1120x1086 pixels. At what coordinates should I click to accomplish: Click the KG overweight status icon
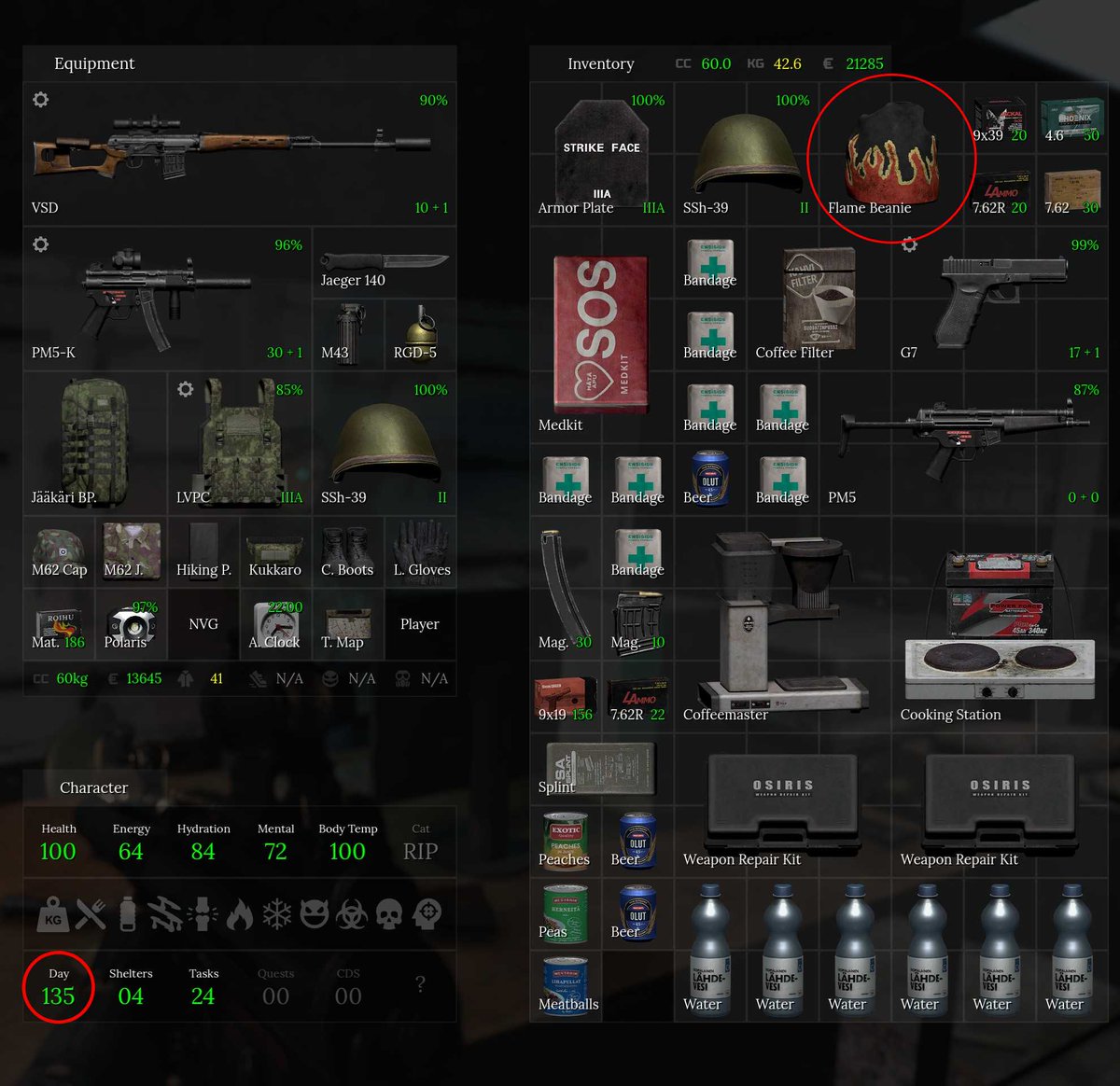coord(53,914)
